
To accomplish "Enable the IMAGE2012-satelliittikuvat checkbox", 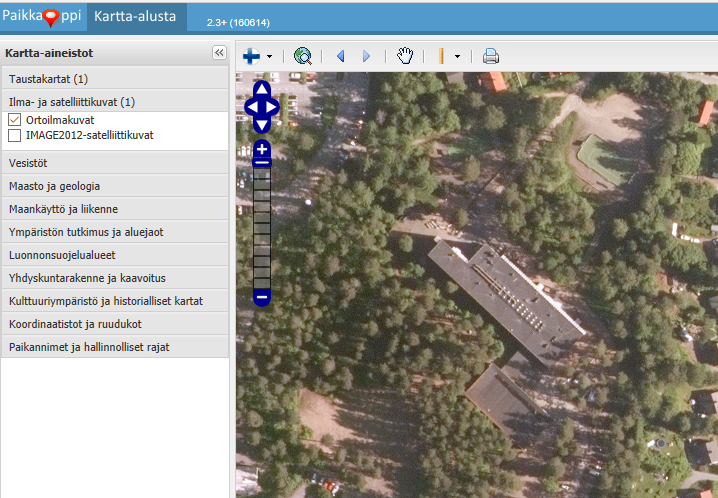I will (15, 135).
